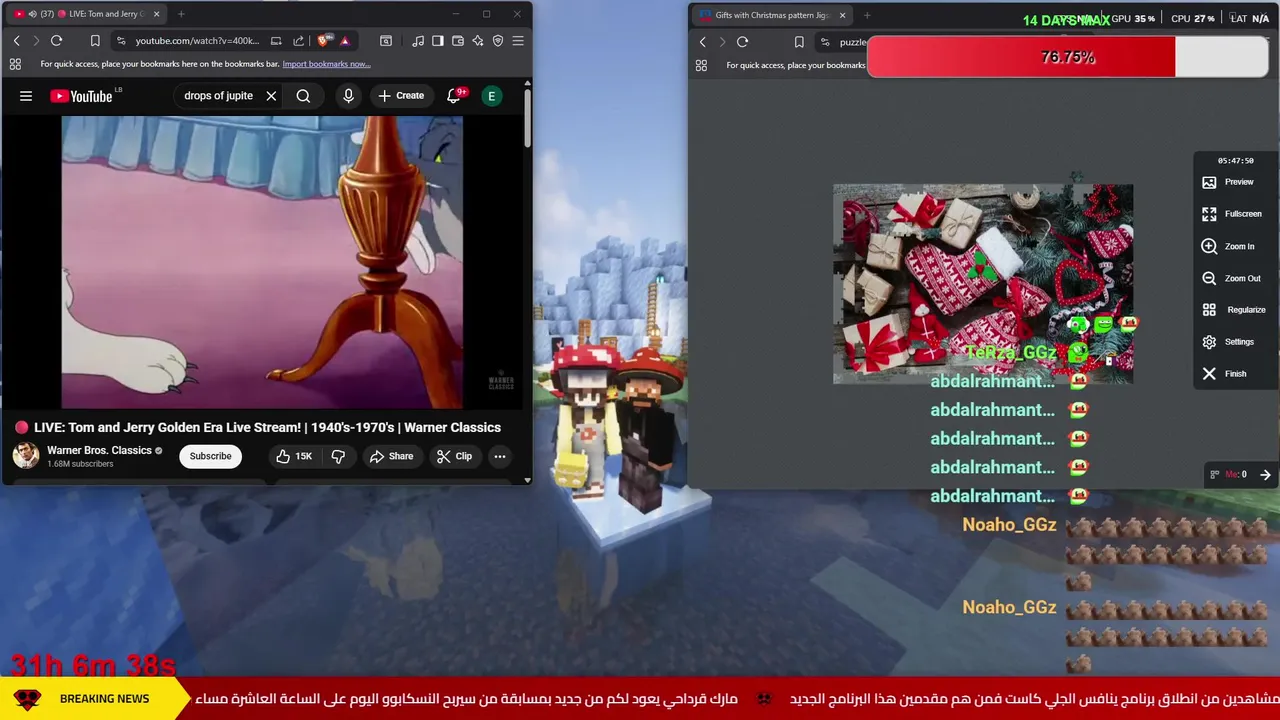Go back in the puzzle browser window

(702, 42)
